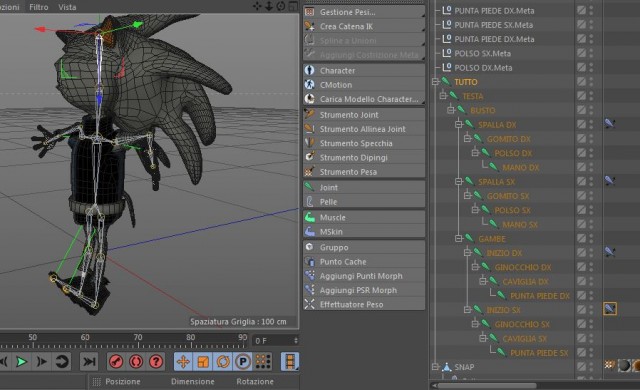Open the CMotion icon entry

tap(310, 84)
